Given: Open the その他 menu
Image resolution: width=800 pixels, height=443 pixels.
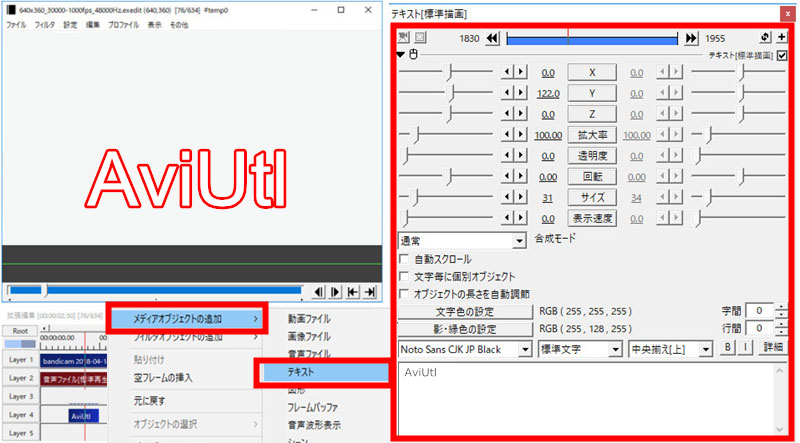Looking at the screenshot, I should pyautogui.click(x=179, y=24).
